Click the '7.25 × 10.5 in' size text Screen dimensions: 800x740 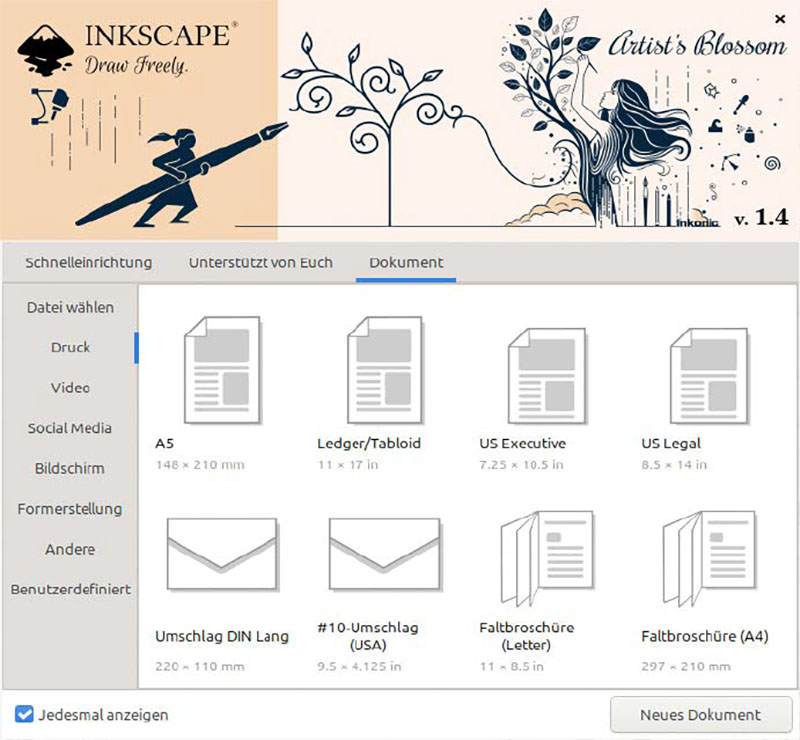pyautogui.click(x=521, y=465)
